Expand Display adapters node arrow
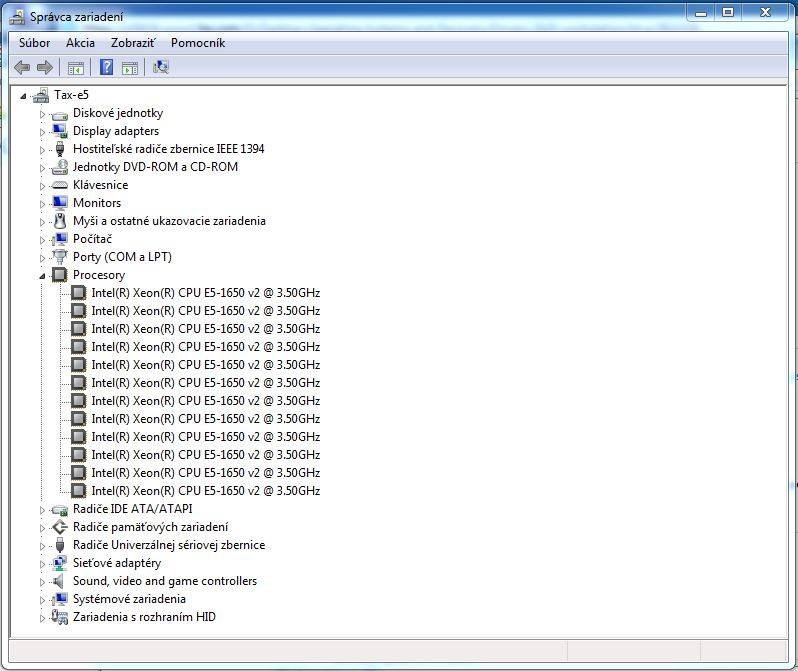 (42, 132)
